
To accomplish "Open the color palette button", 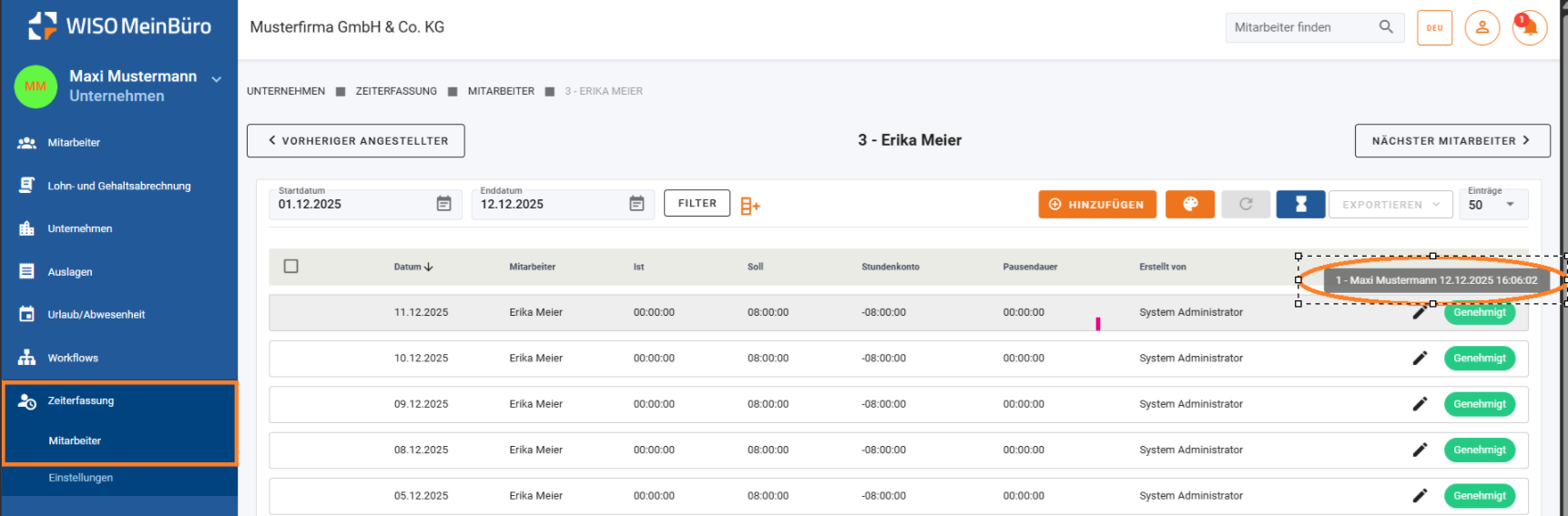I will [1190, 205].
